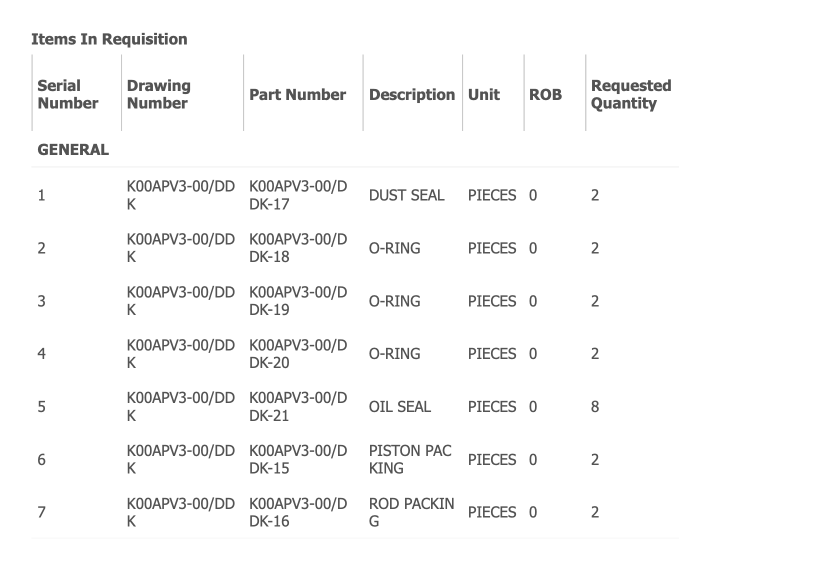
Task: Select the ROD PACKING description cell
Action: coord(411,512)
